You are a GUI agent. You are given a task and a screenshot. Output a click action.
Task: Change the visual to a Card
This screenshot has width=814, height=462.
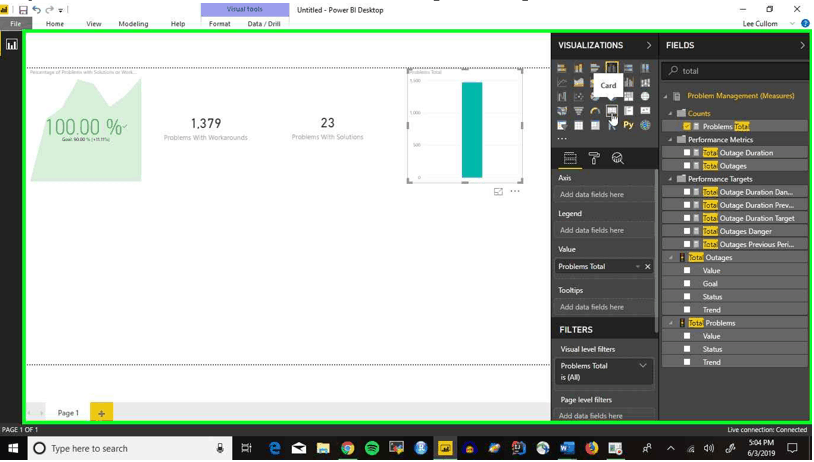612,111
